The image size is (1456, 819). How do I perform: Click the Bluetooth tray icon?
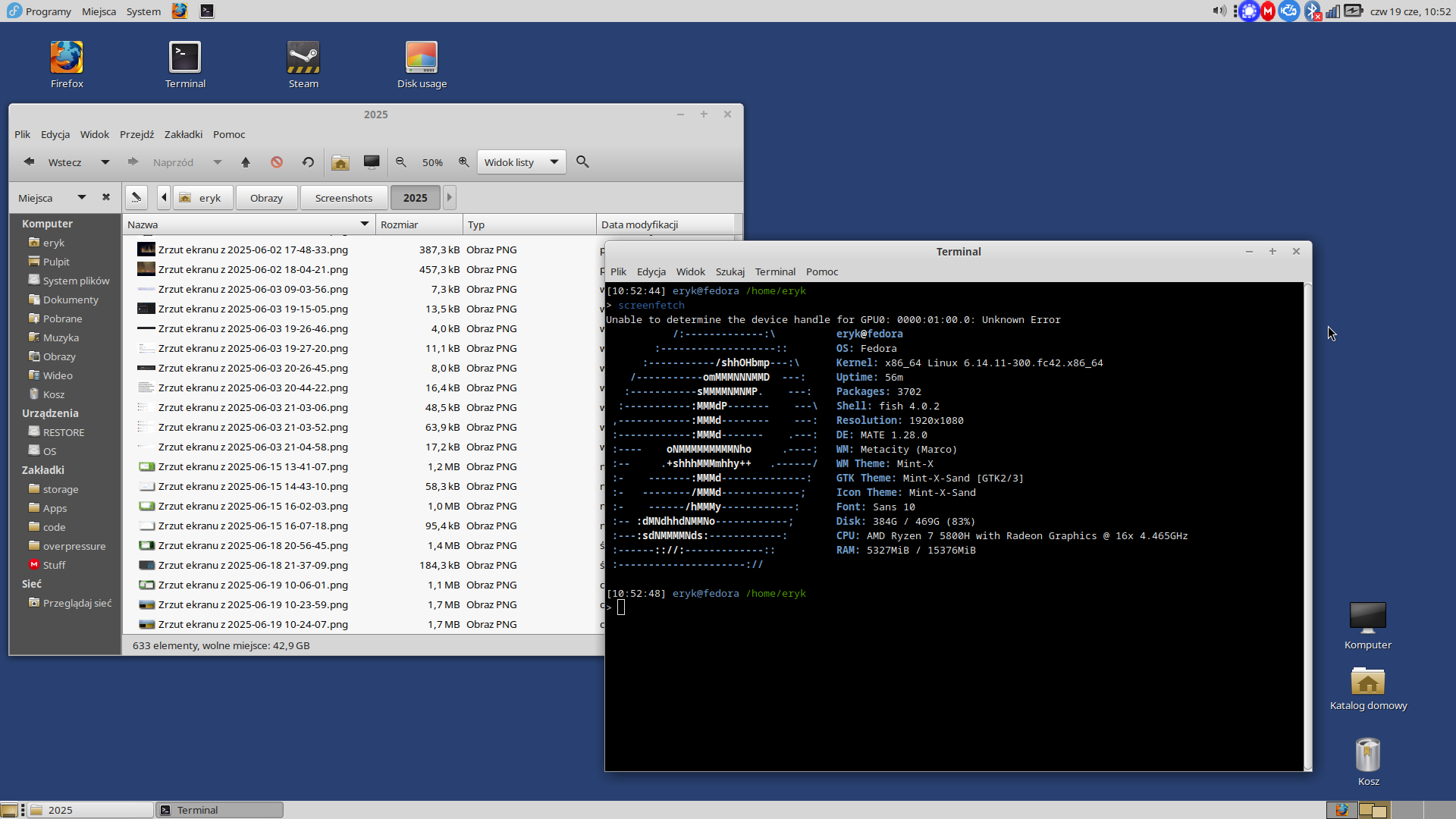1312,11
